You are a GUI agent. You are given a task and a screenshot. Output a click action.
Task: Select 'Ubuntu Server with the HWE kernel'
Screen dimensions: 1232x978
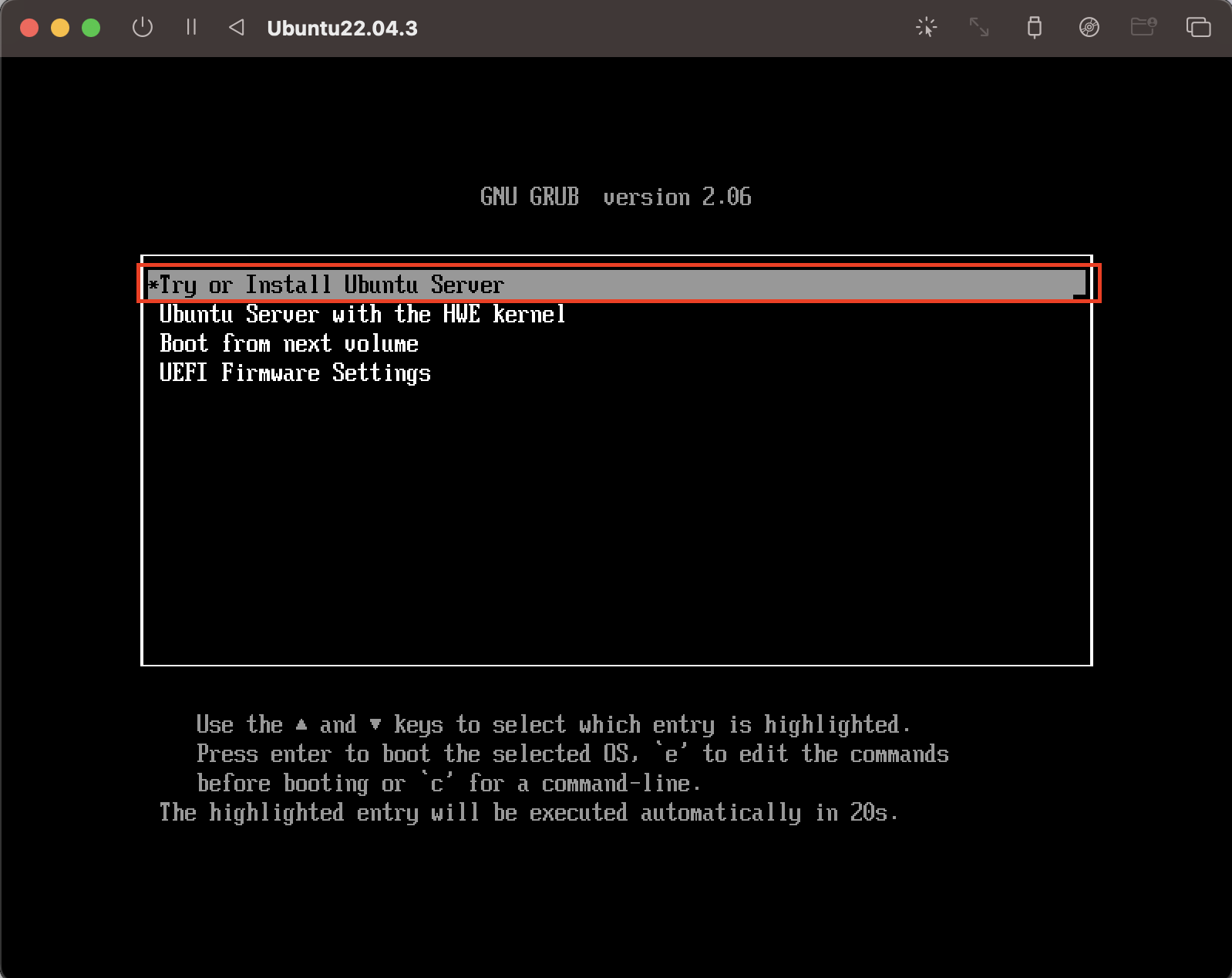point(362,315)
